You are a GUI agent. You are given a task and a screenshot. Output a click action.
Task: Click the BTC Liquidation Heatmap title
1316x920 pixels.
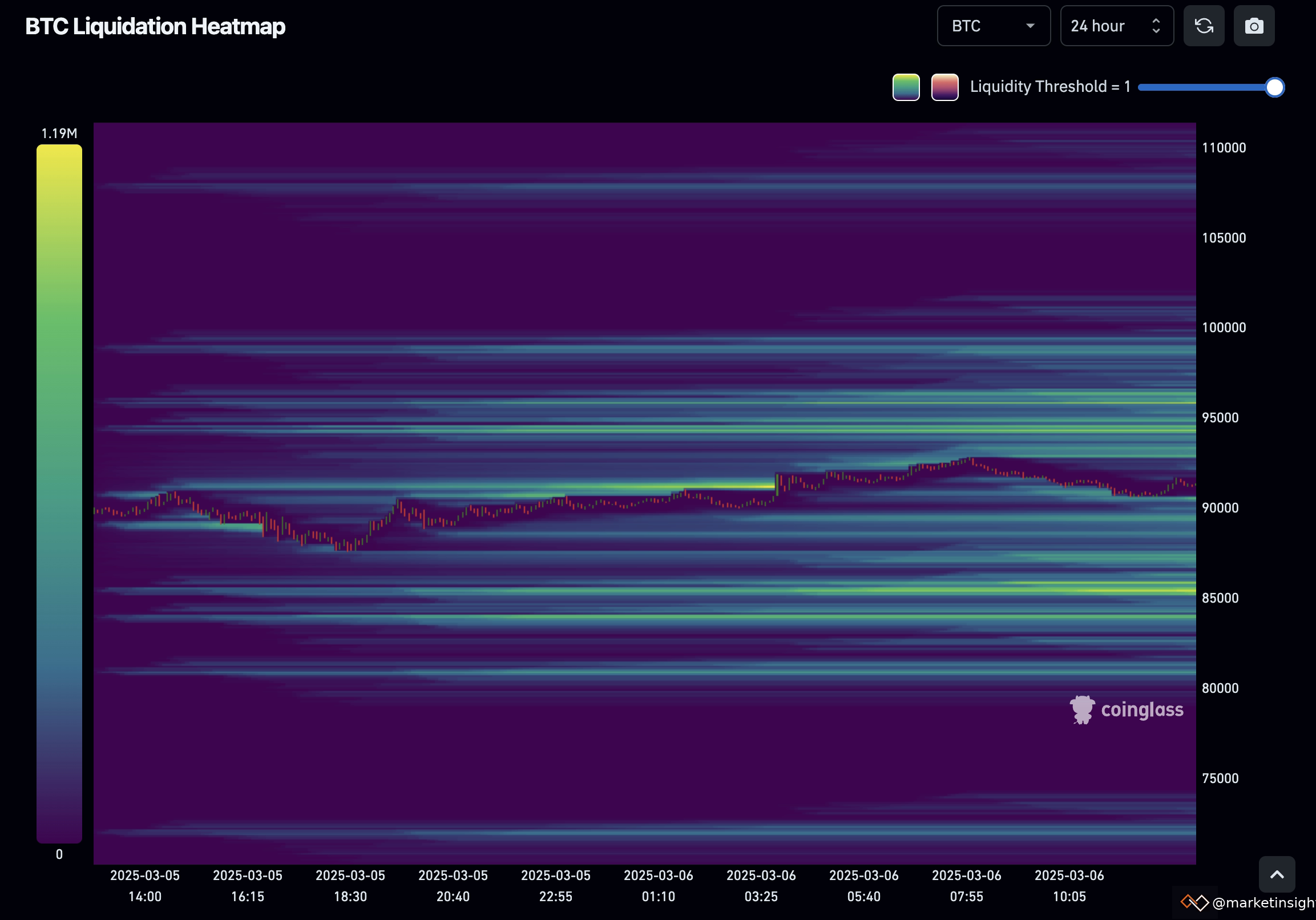point(155,26)
